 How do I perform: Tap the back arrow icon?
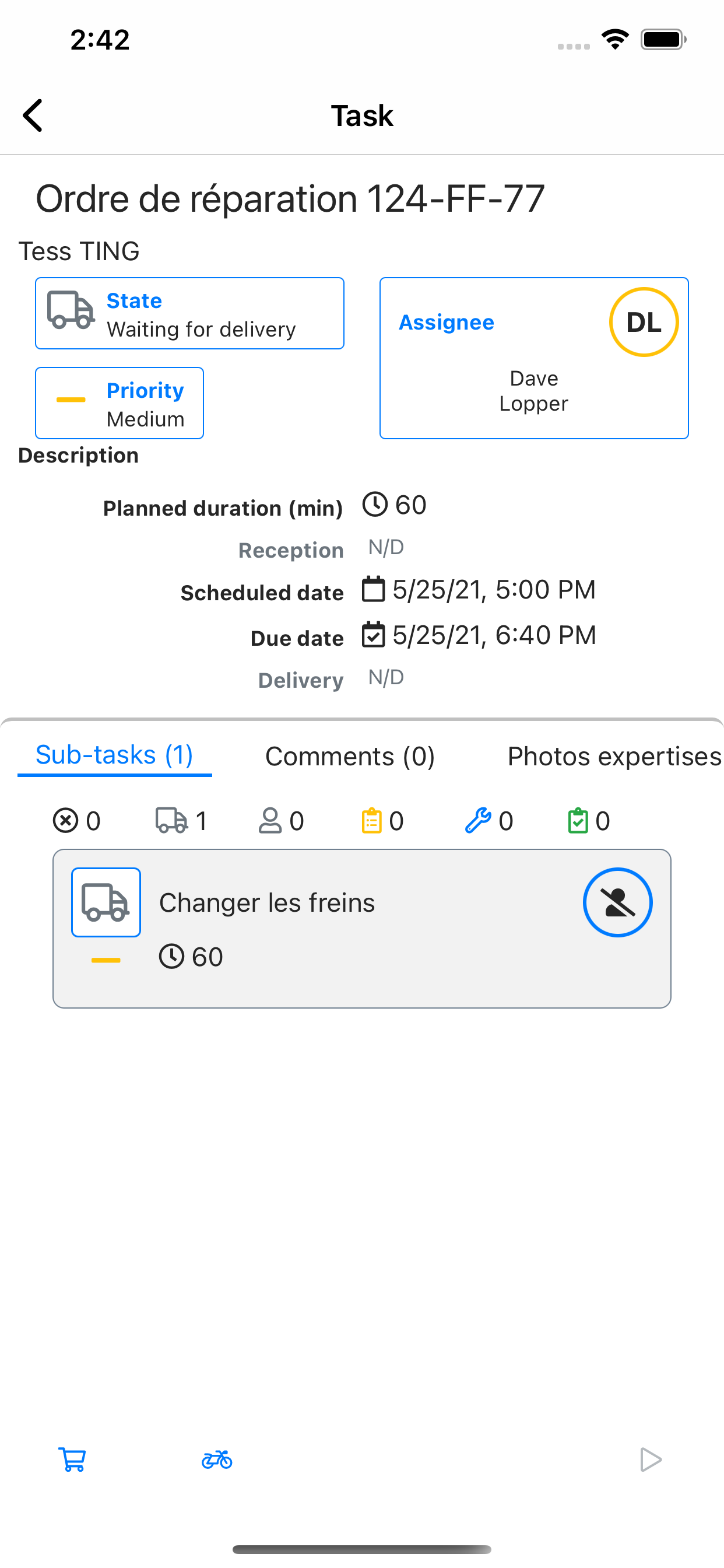(x=33, y=116)
